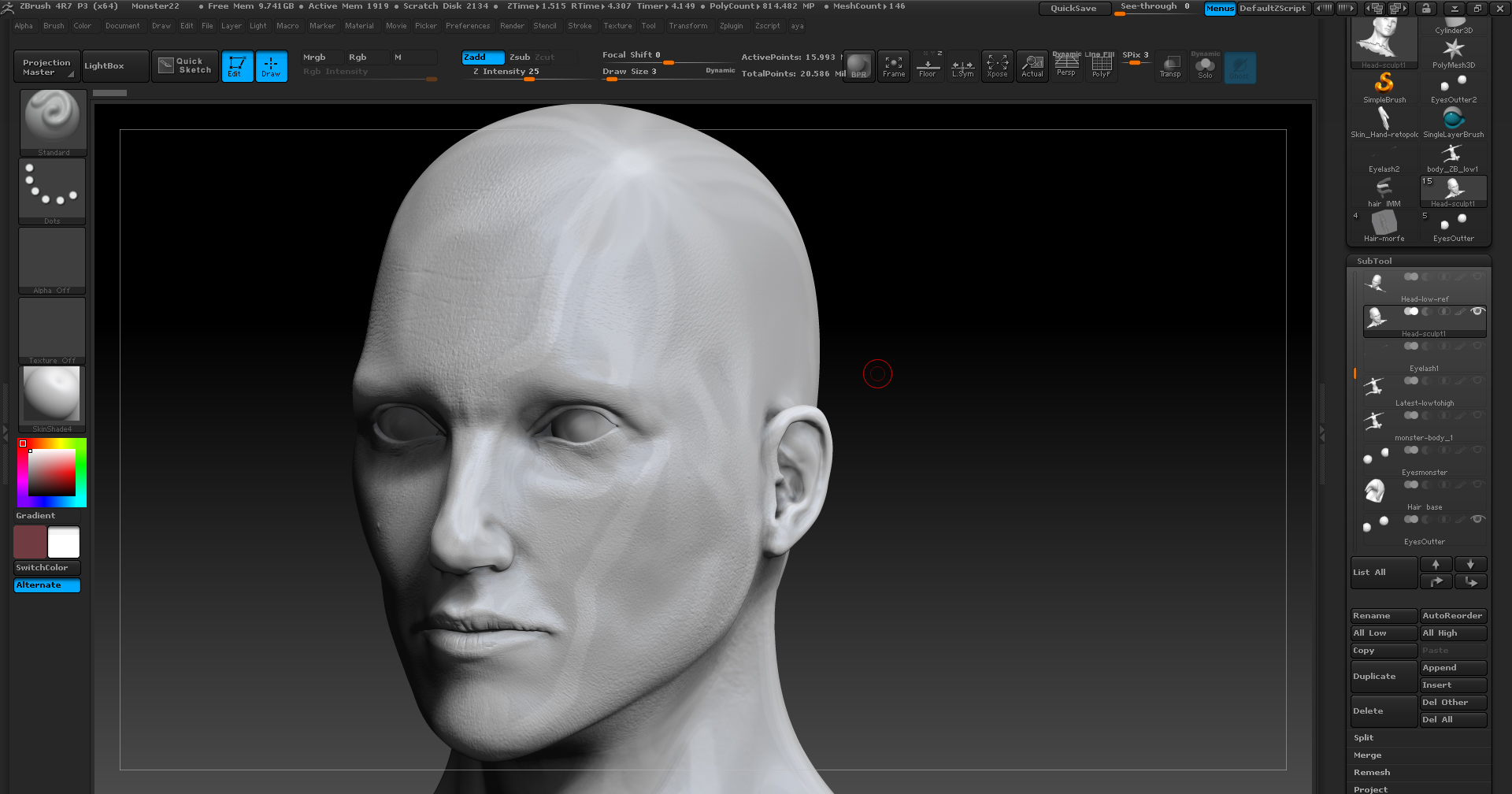Collapse the SubTool panel header
This screenshot has width=1512, height=794.
click(1418, 261)
